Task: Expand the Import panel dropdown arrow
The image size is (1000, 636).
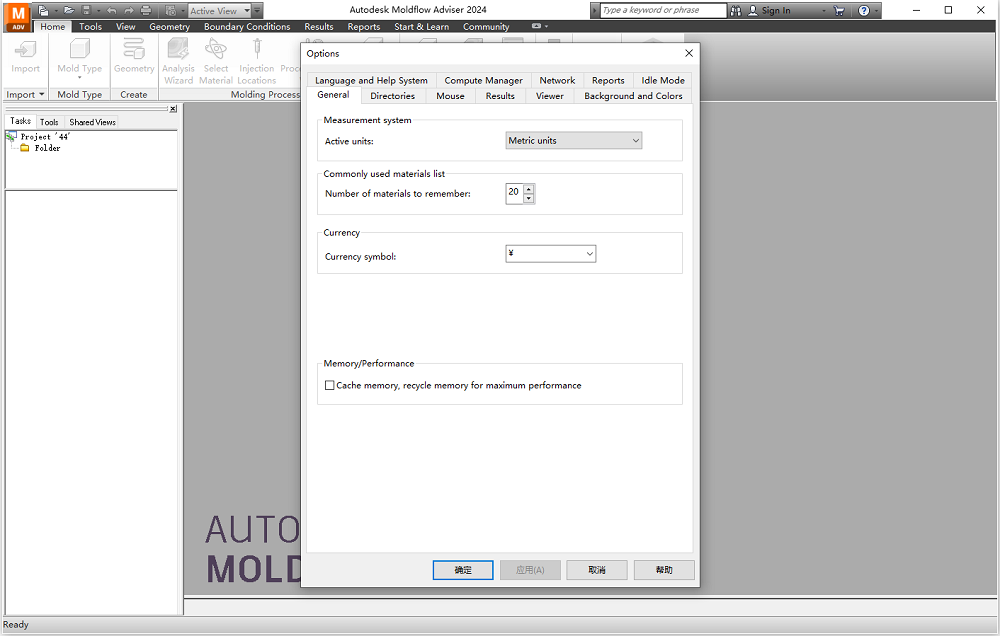Action: point(41,94)
